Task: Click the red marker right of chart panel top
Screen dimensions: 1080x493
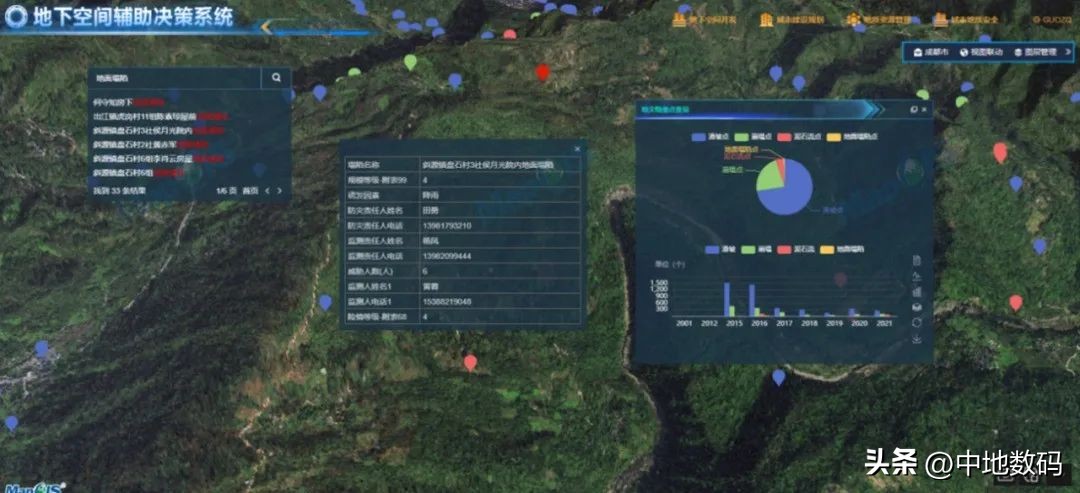Action: pyautogui.click(x=1000, y=152)
